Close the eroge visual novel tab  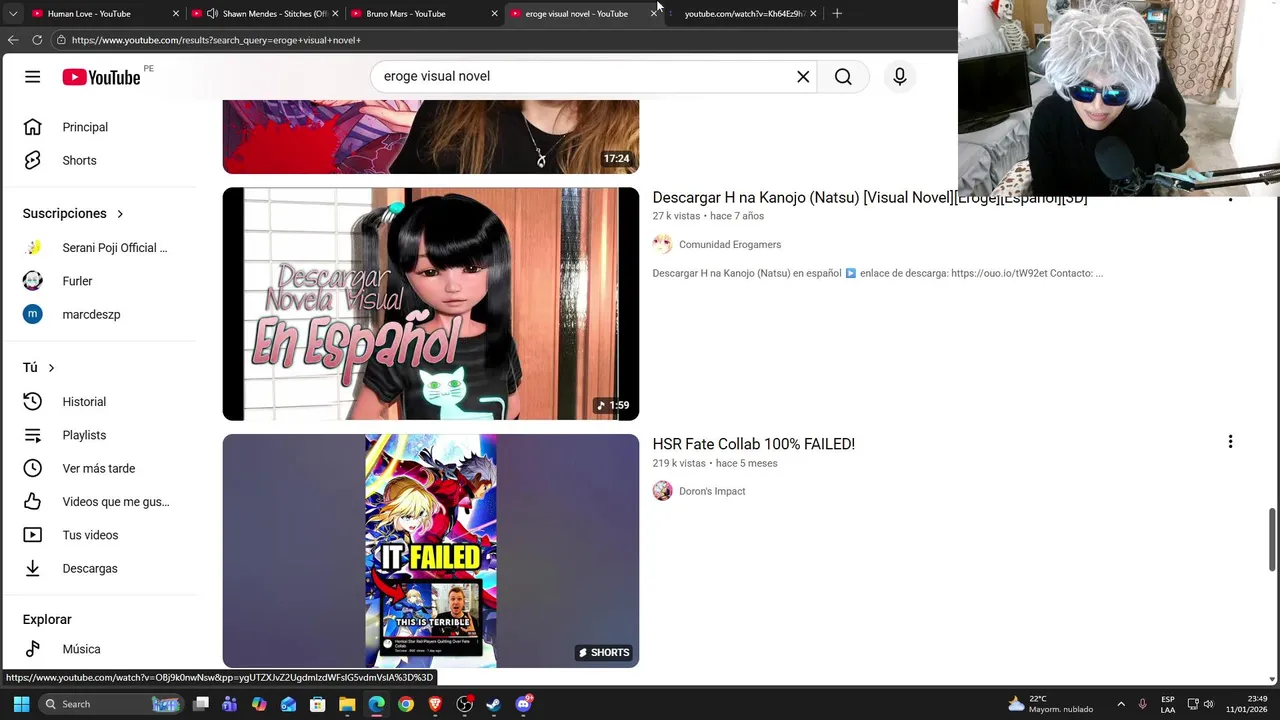(x=654, y=14)
